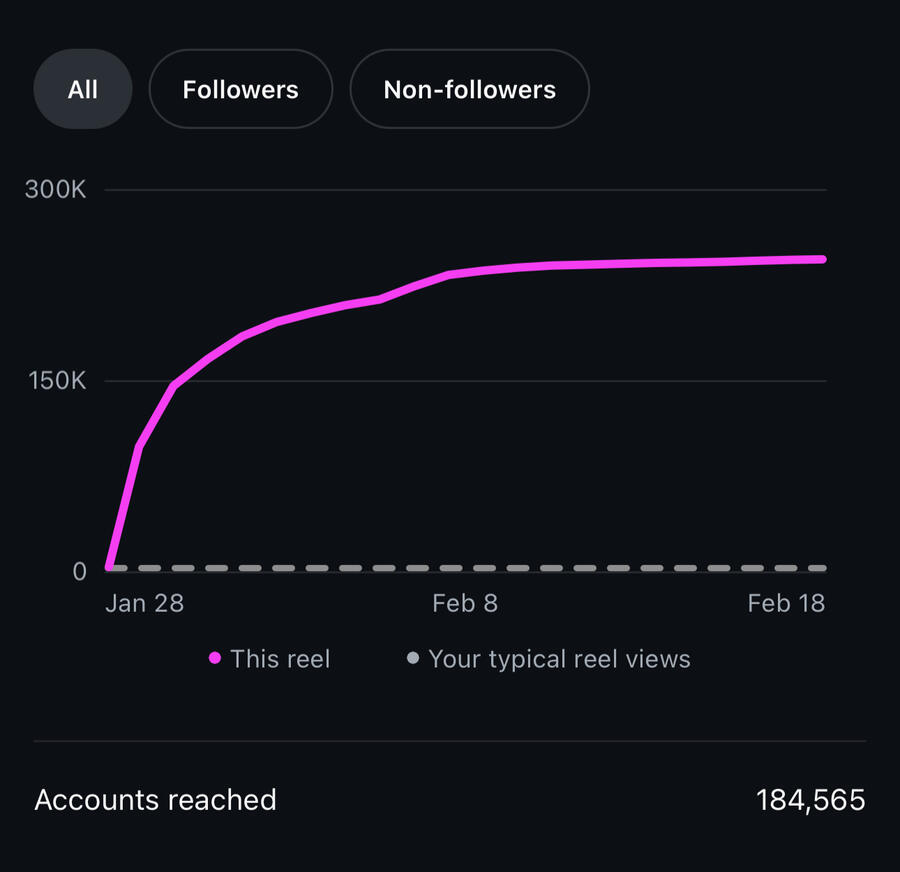Click the 184,565 accounts reached value
Viewport: 900px width, 872px height.
(x=810, y=800)
